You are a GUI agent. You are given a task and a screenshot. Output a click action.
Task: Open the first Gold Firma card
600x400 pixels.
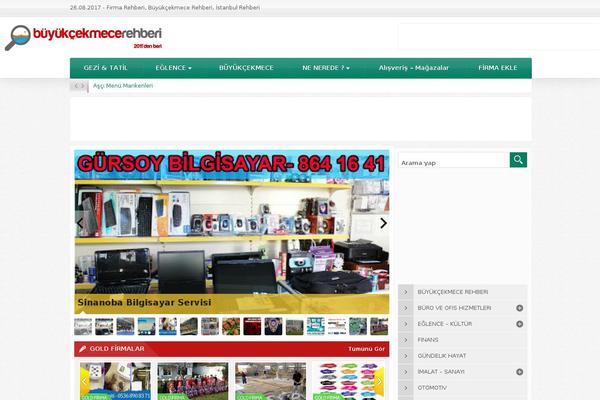(x=115, y=381)
